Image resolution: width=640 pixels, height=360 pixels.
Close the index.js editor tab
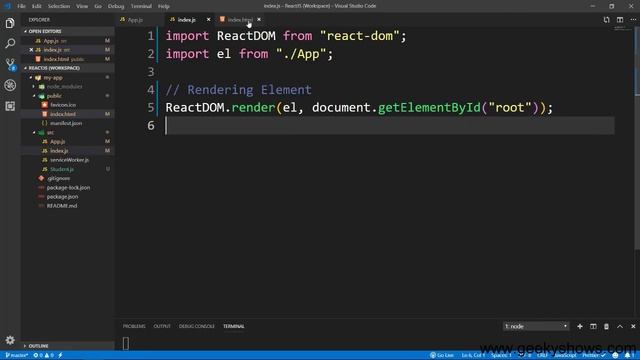click(209, 20)
